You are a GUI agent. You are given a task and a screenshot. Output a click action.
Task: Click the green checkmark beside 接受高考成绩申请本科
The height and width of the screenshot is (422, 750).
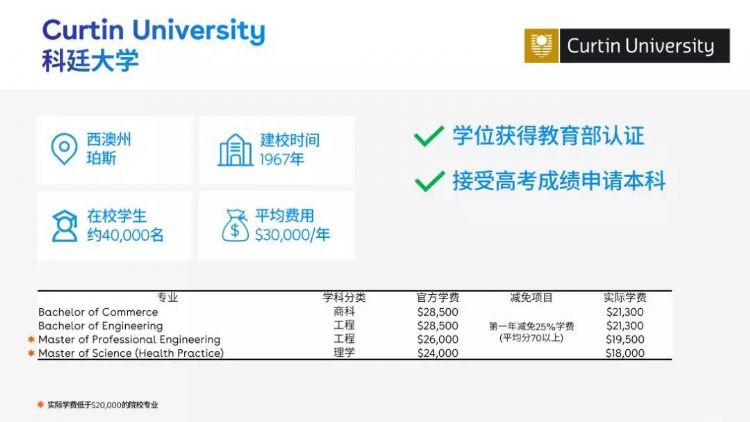pos(429,181)
